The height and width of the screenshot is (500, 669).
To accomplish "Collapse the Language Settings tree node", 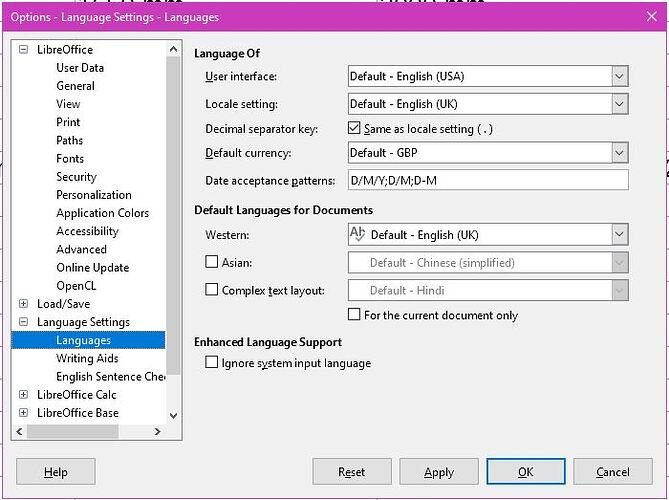I will (23, 322).
